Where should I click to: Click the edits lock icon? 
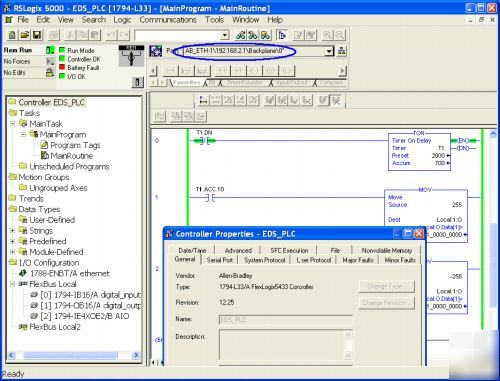coord(50,72)
